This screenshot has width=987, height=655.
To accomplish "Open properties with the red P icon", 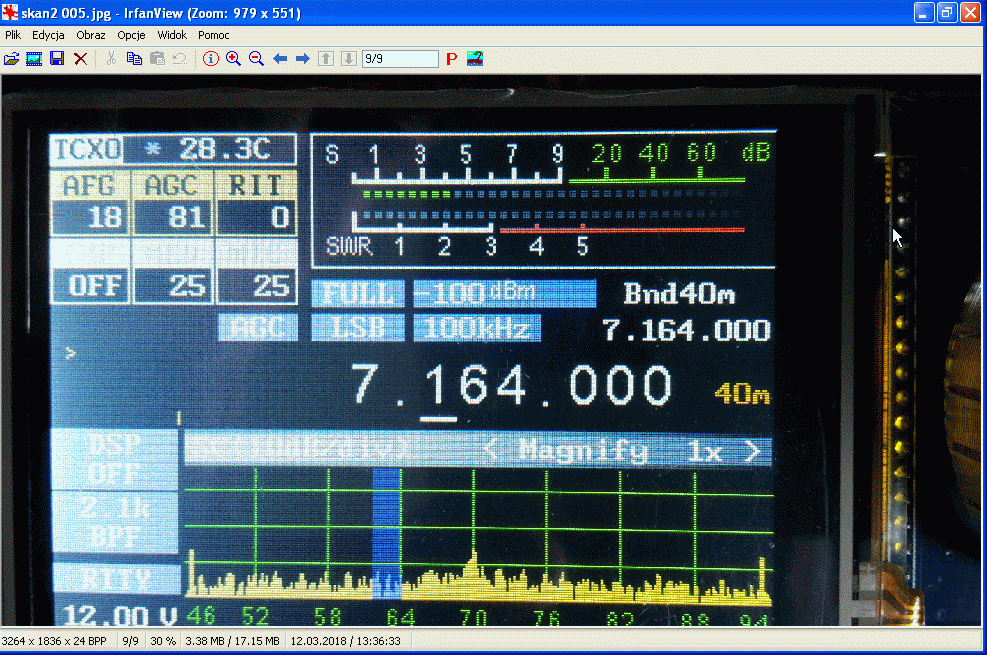I will pyautogui.click(x=451, y=59).
